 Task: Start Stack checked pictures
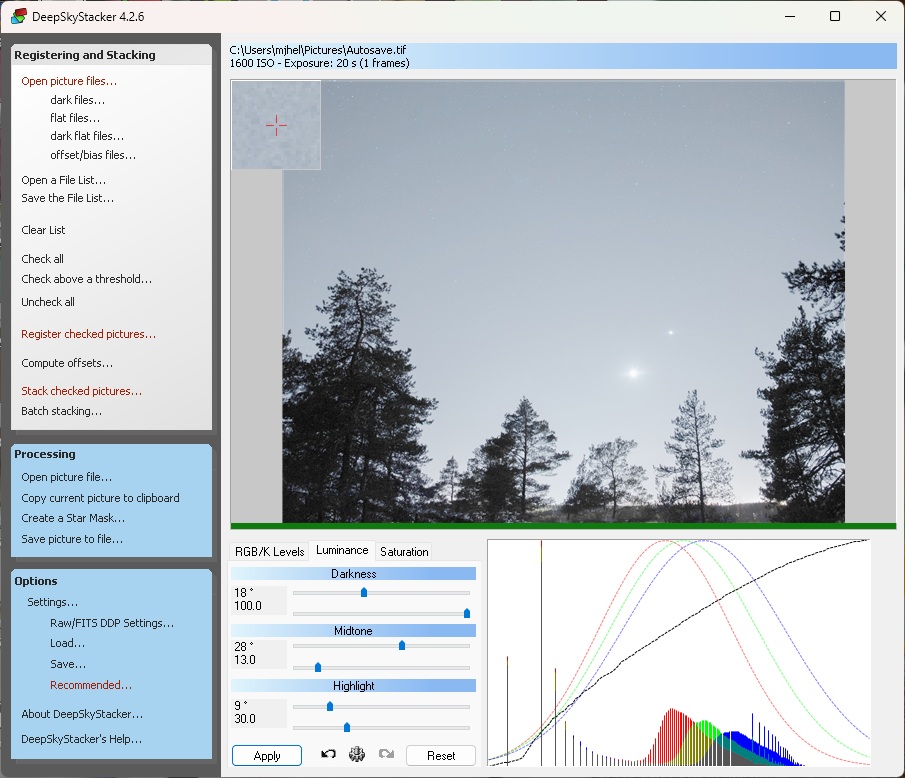(82, 391)
